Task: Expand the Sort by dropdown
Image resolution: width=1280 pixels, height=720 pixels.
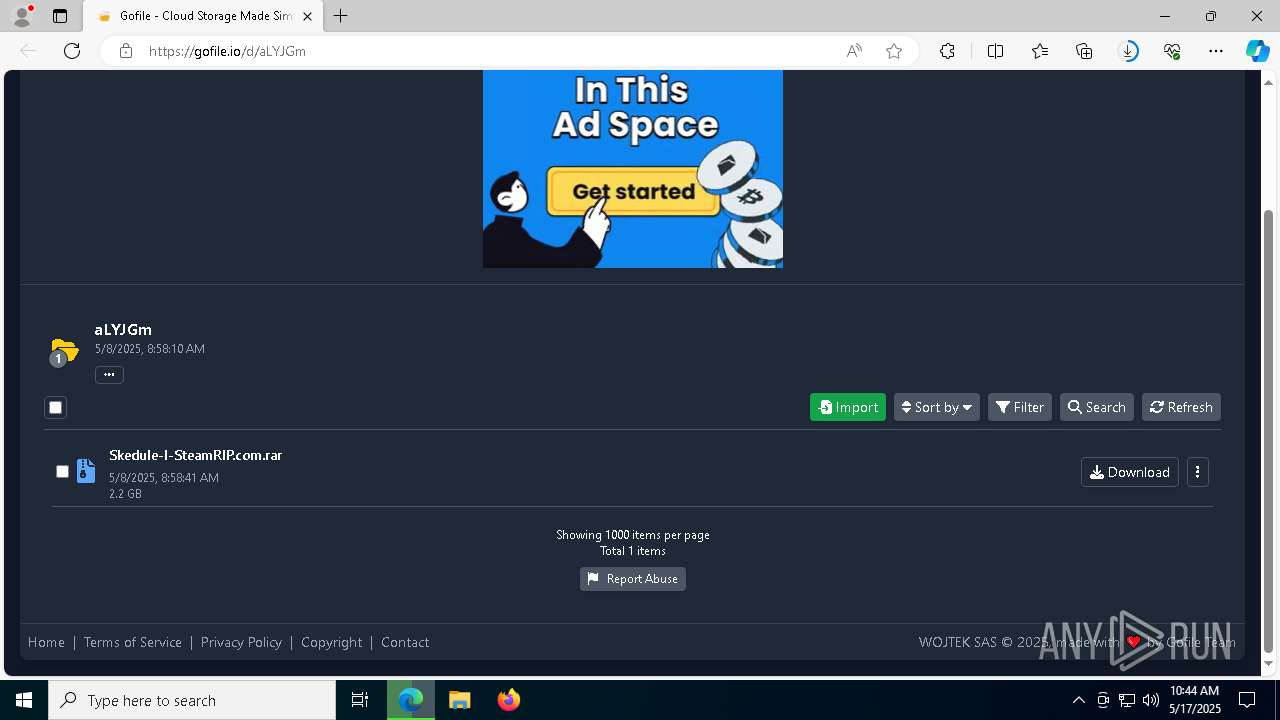Action: [x=937, y=407]
